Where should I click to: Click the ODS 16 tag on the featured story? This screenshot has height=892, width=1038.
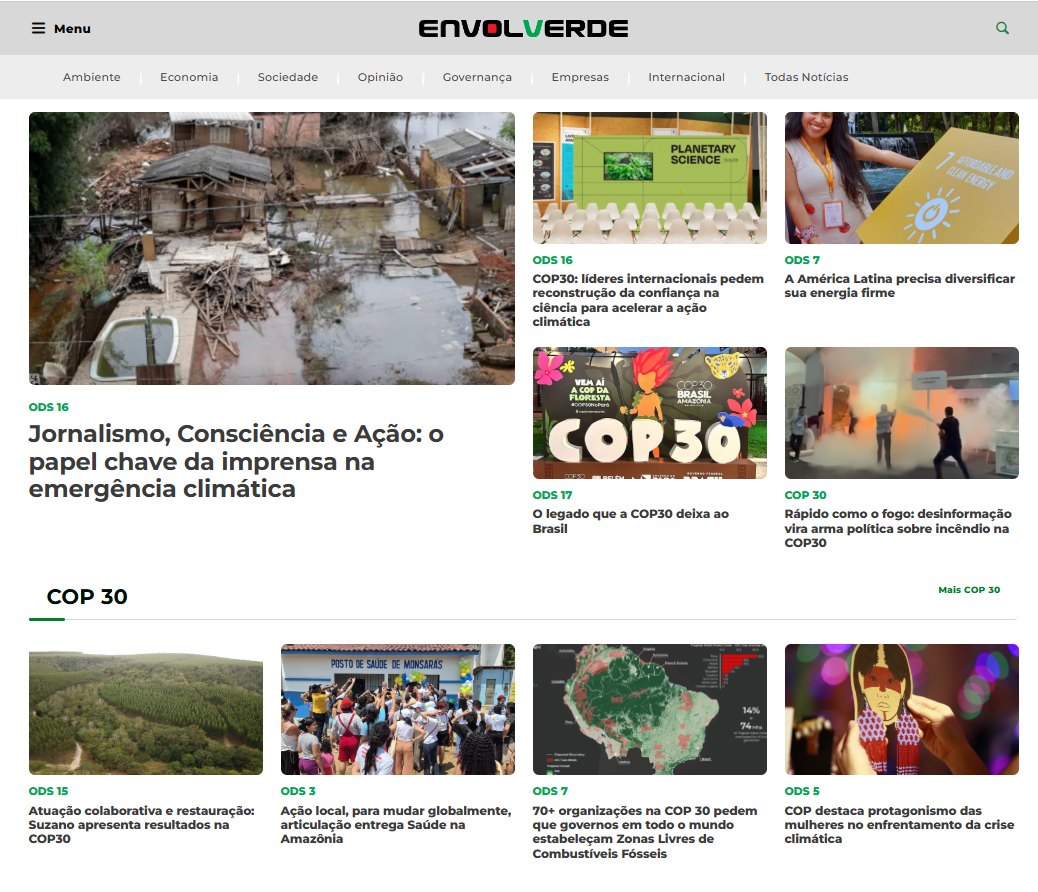(49, 408)
